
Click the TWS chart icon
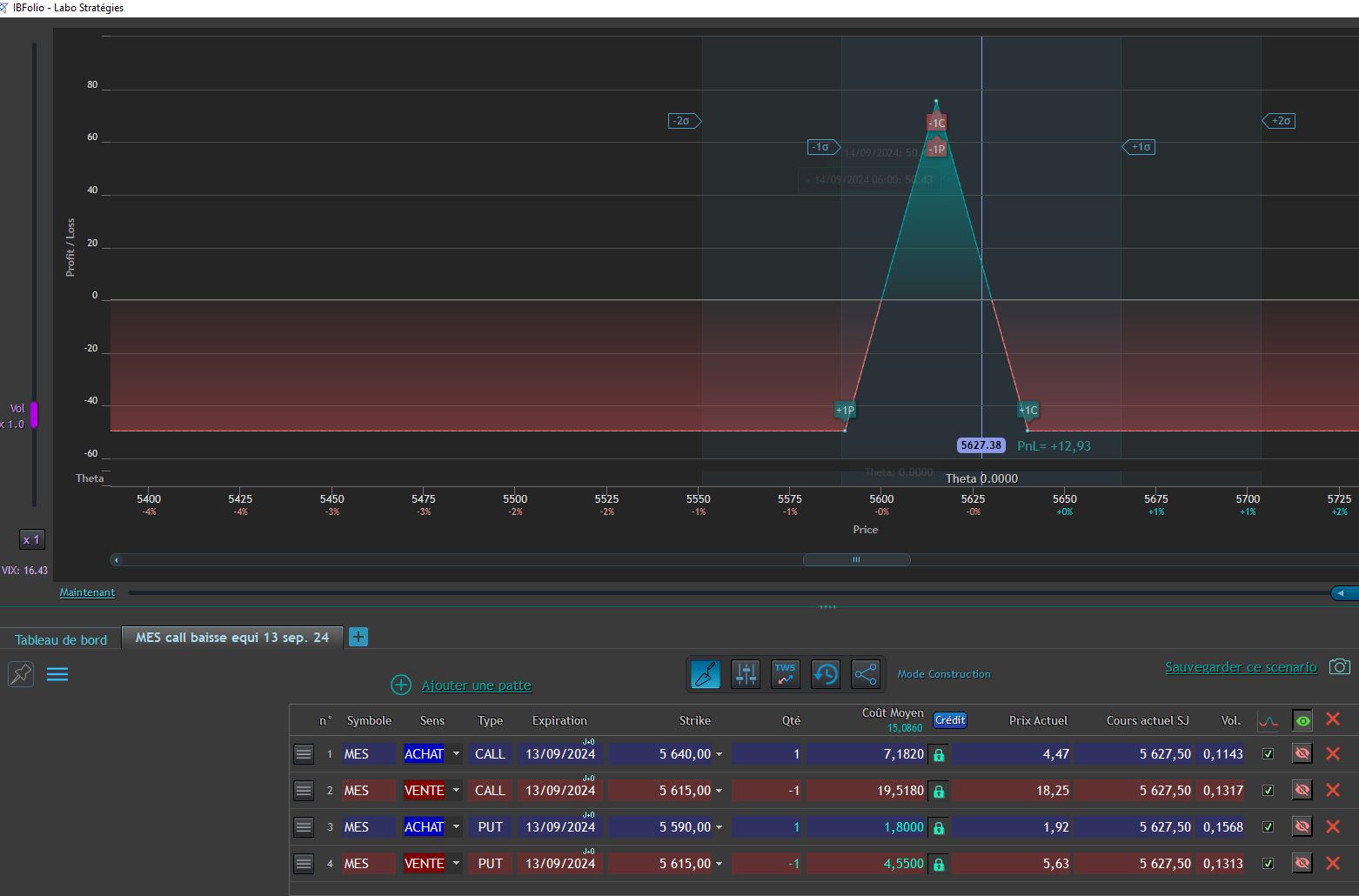coord(786,674)
